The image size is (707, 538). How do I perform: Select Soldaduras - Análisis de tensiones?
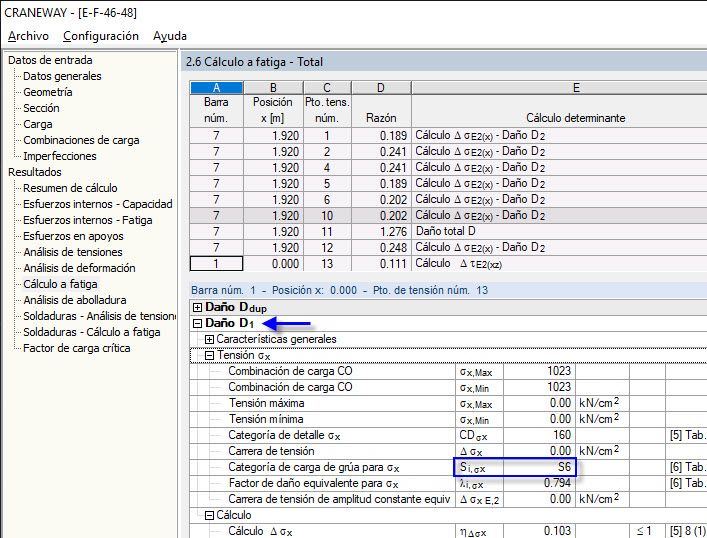pos(100,316)
